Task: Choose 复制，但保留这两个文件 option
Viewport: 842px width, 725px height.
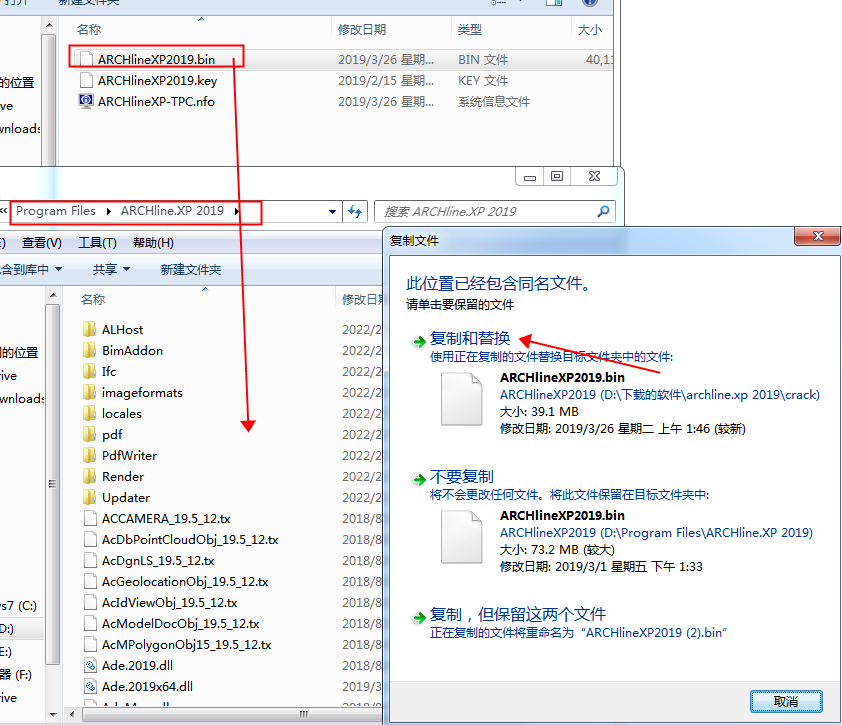Action: click(518, 614)
